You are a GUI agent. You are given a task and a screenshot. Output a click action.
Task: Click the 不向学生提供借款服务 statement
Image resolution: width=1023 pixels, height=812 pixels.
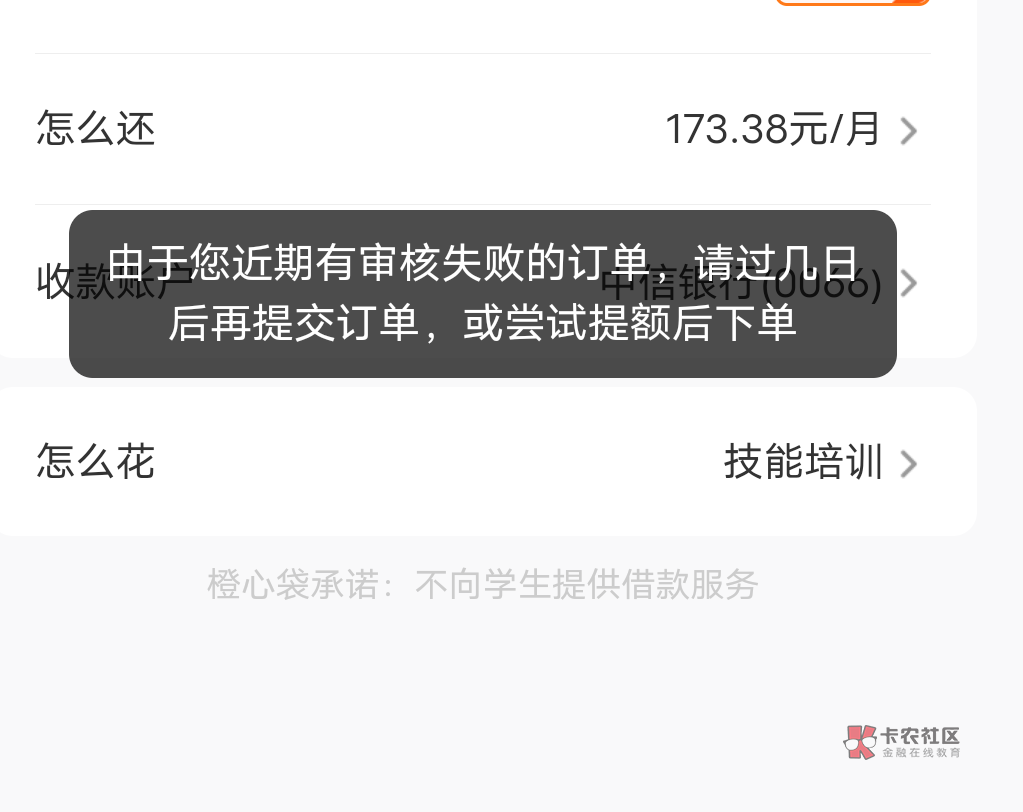point(587,584)
